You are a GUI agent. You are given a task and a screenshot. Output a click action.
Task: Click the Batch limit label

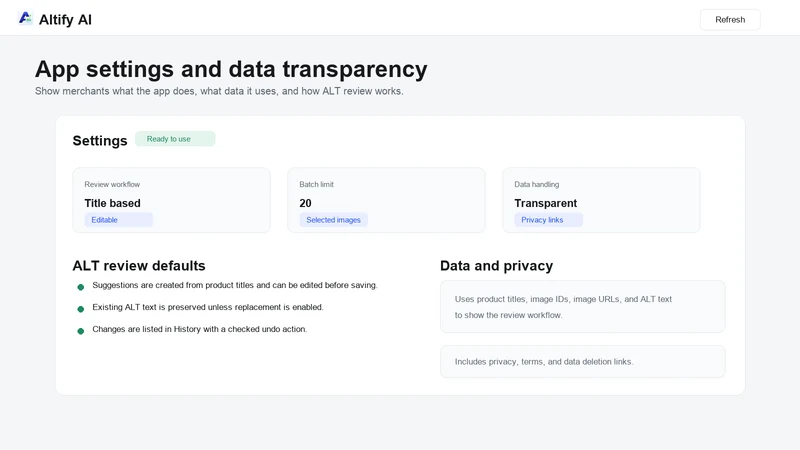coord(316,184)
